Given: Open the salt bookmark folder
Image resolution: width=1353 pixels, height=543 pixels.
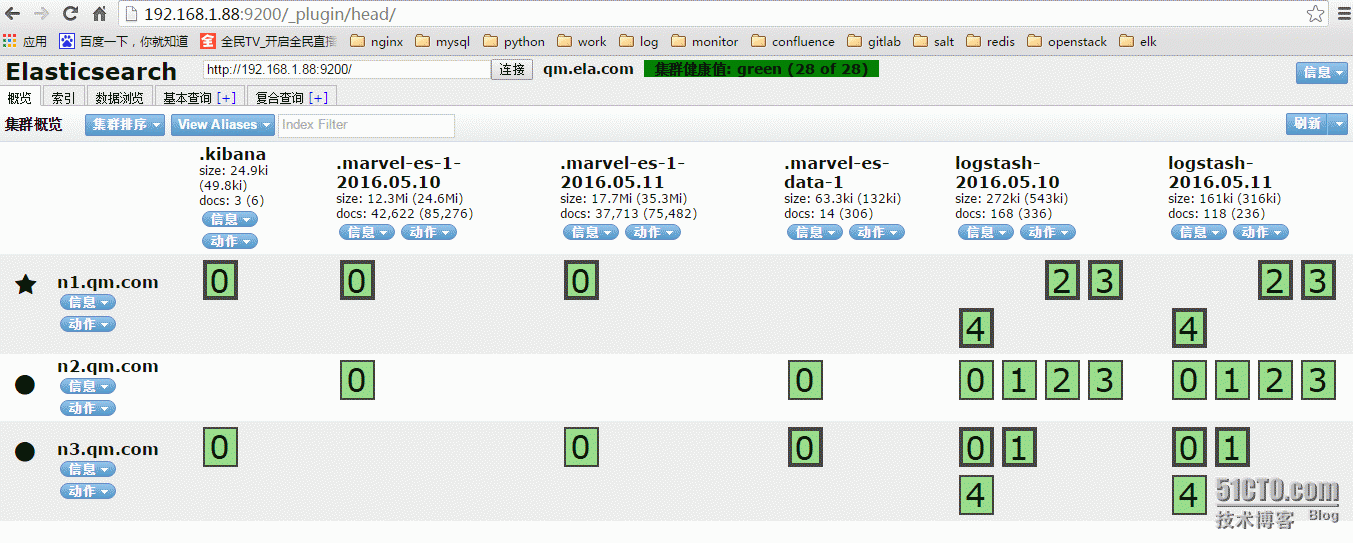Looking at the screenshot, I should (933, 42).
